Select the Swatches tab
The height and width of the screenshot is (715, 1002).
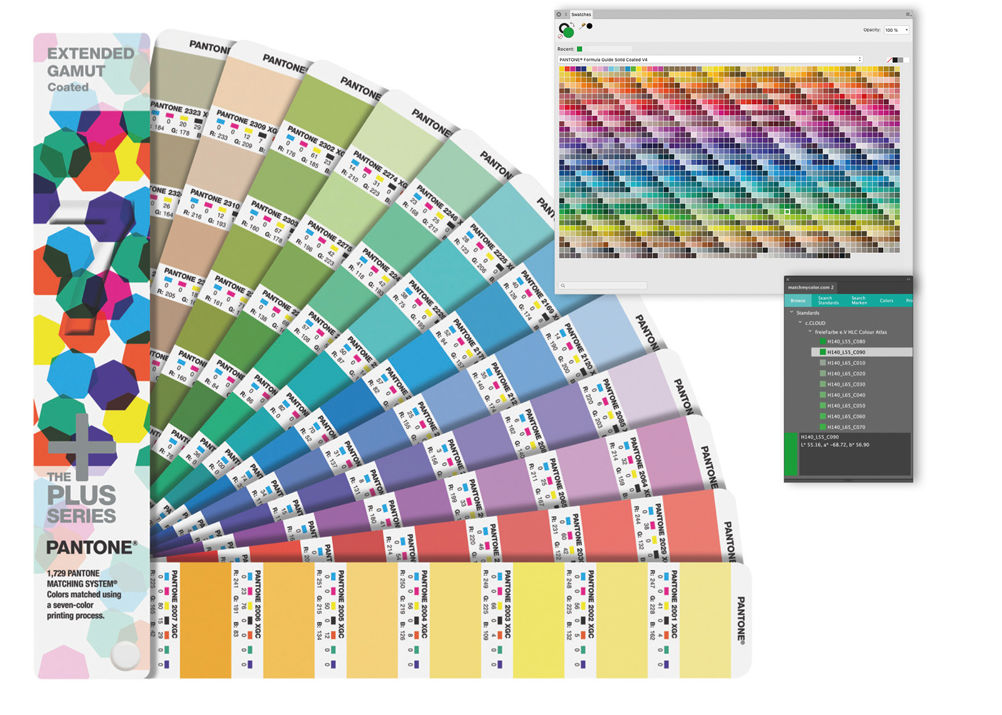pos(581,15)
